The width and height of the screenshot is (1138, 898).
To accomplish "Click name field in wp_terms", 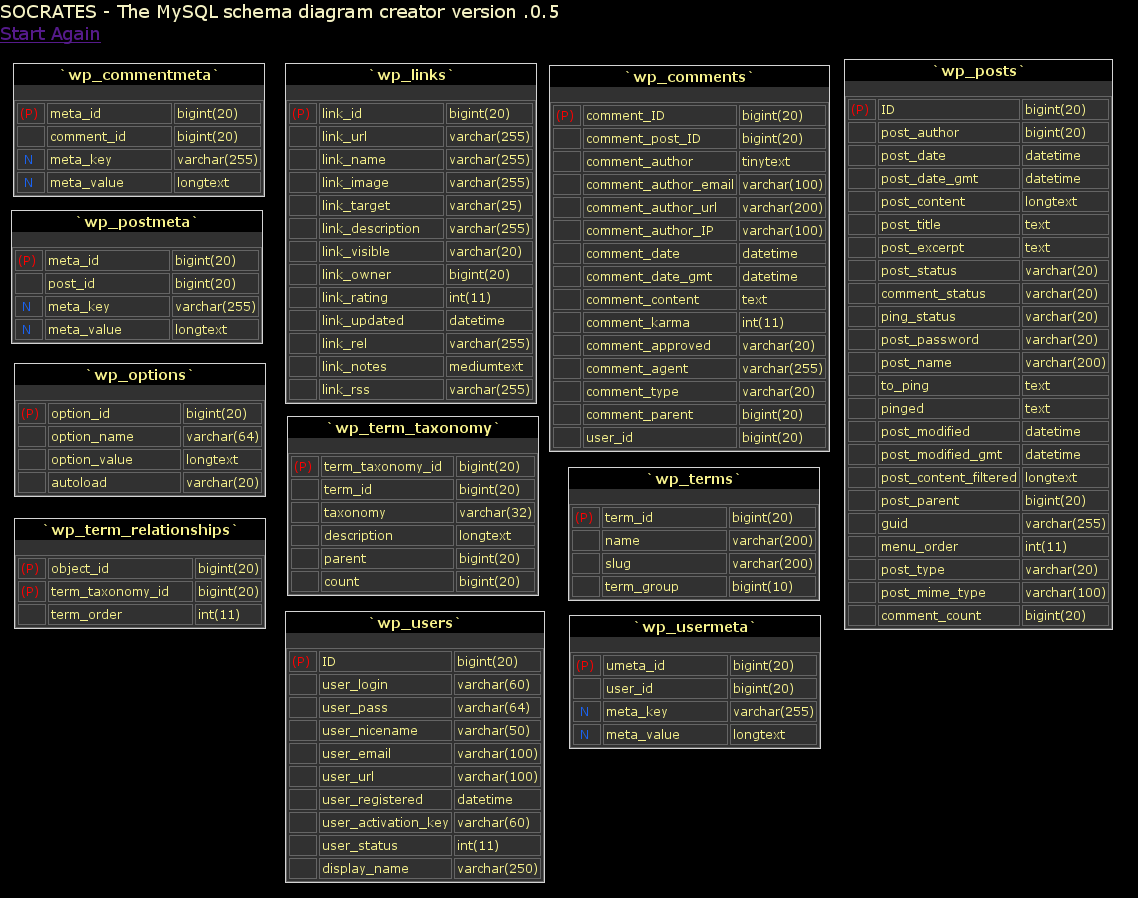I will 664,541.
